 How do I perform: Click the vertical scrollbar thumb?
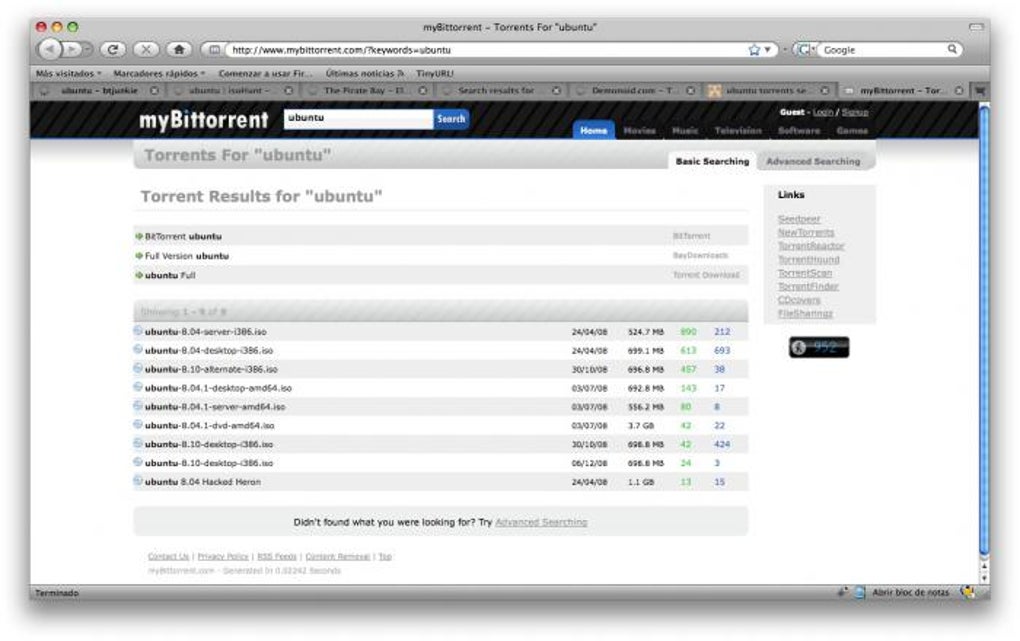[984, 330]
